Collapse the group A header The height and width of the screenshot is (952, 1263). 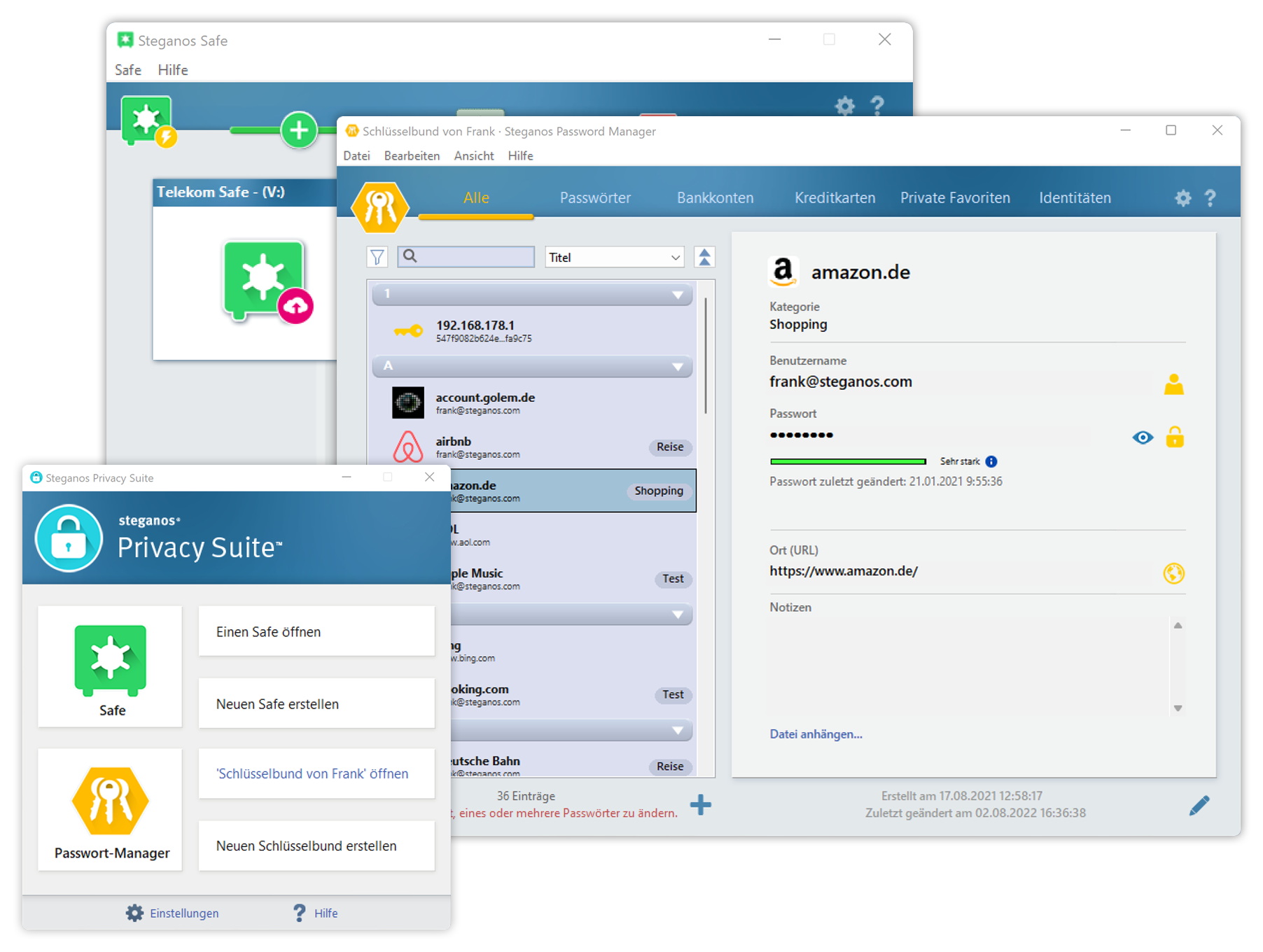click(533, 366)
